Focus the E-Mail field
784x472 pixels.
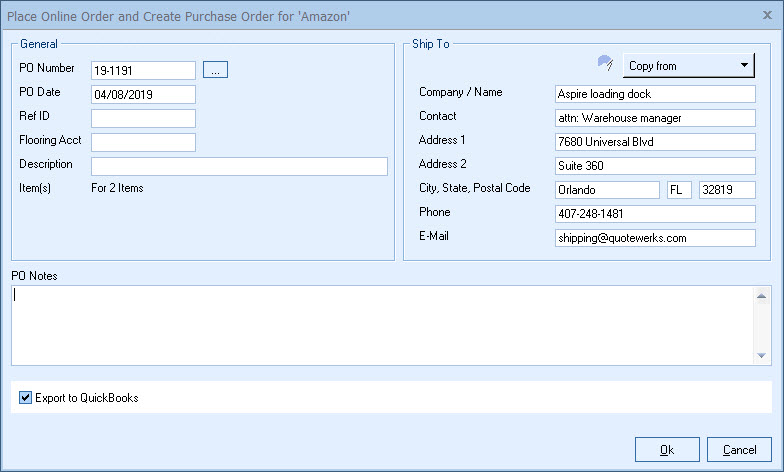655,238
